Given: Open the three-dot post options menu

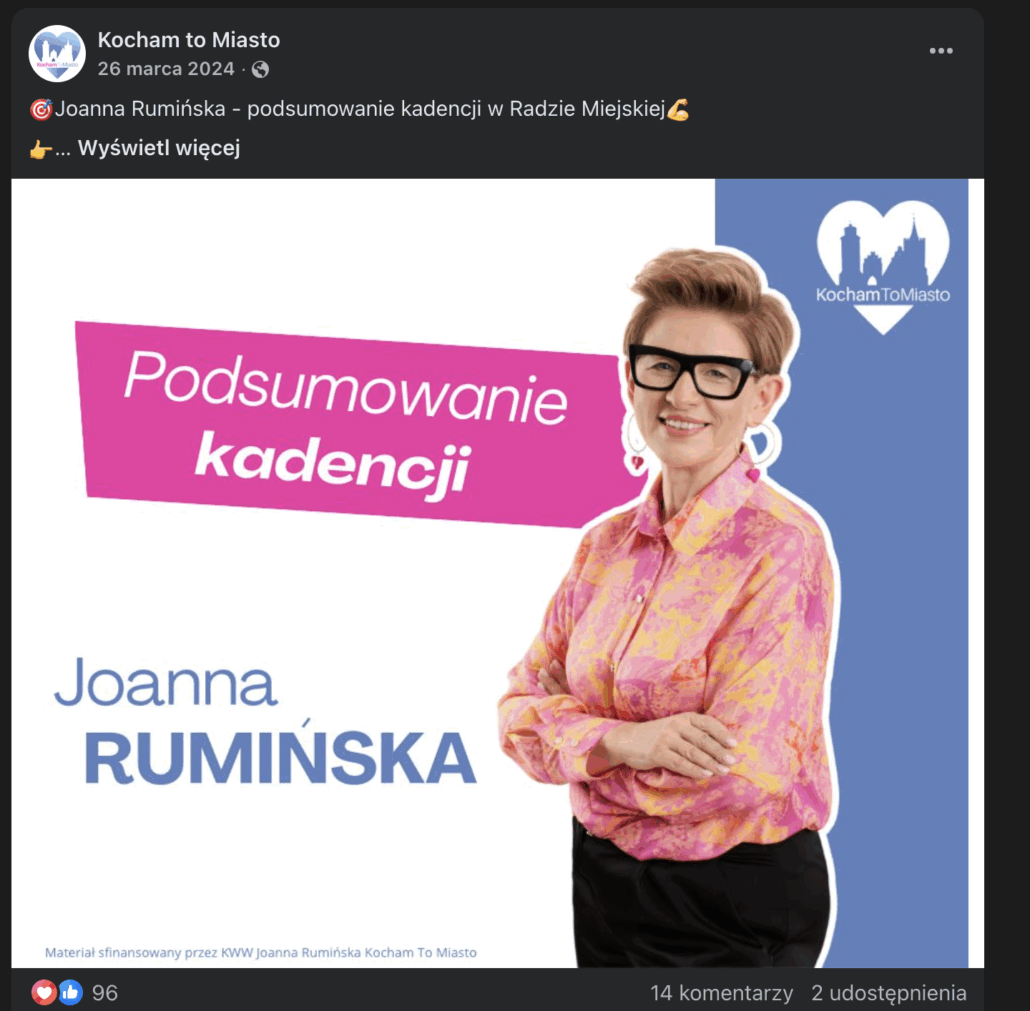Looking at the screenshot, I should pyautogui.click(x=941, y=51).
